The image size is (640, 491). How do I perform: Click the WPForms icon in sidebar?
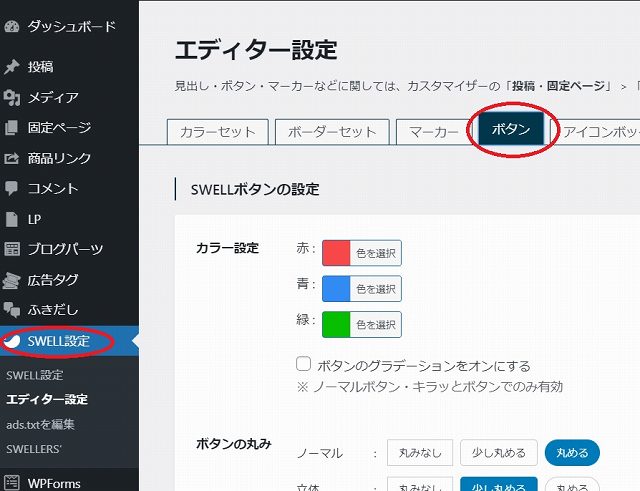[12, 483]
